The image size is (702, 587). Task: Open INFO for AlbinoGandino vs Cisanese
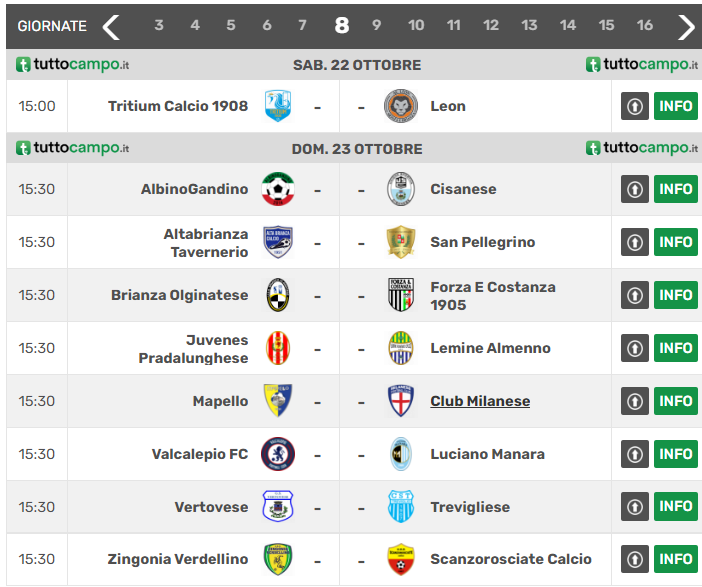[x=676, y=189]
